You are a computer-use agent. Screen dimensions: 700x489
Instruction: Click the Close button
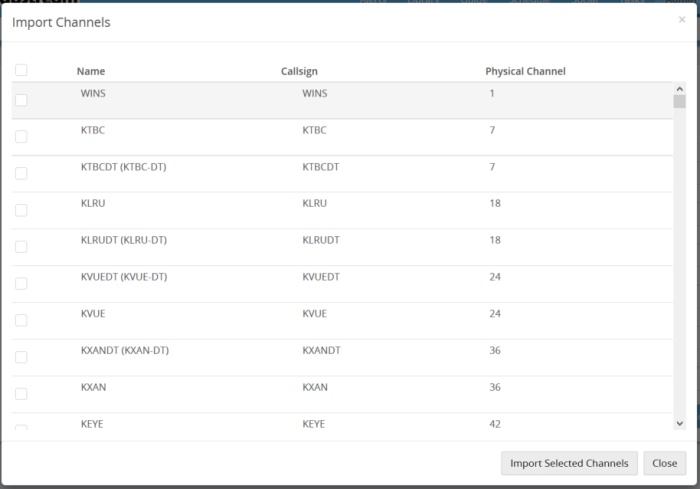coord(664,463)
